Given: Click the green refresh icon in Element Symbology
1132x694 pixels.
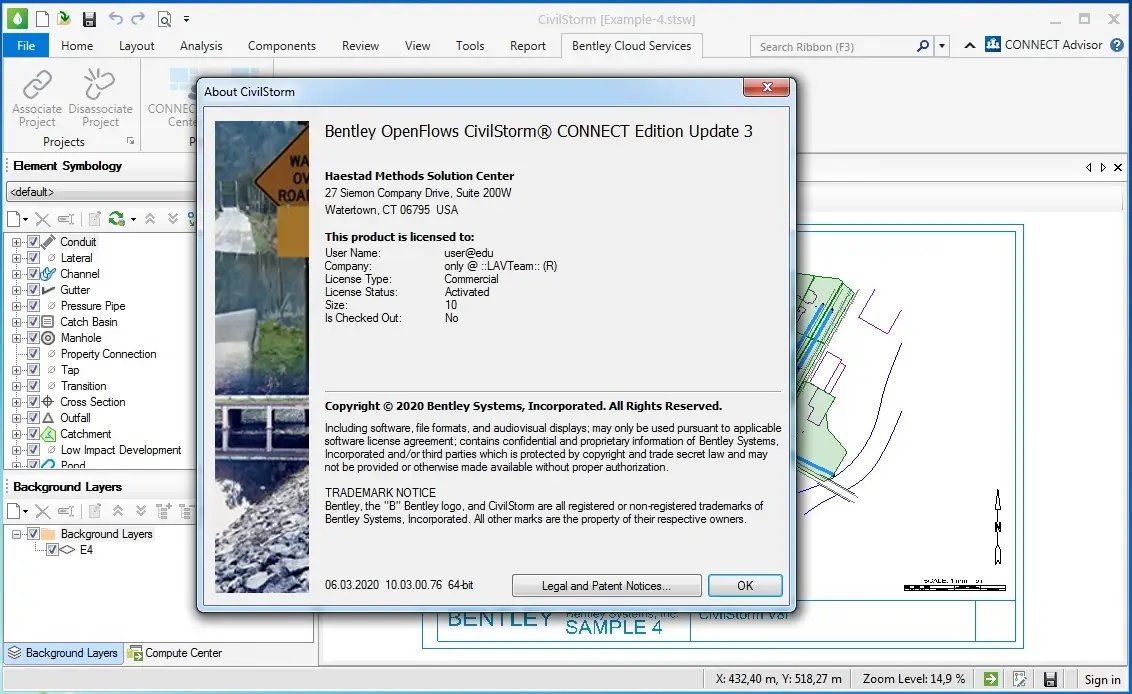Looking at the screenshot, I should tap(116, 218).
